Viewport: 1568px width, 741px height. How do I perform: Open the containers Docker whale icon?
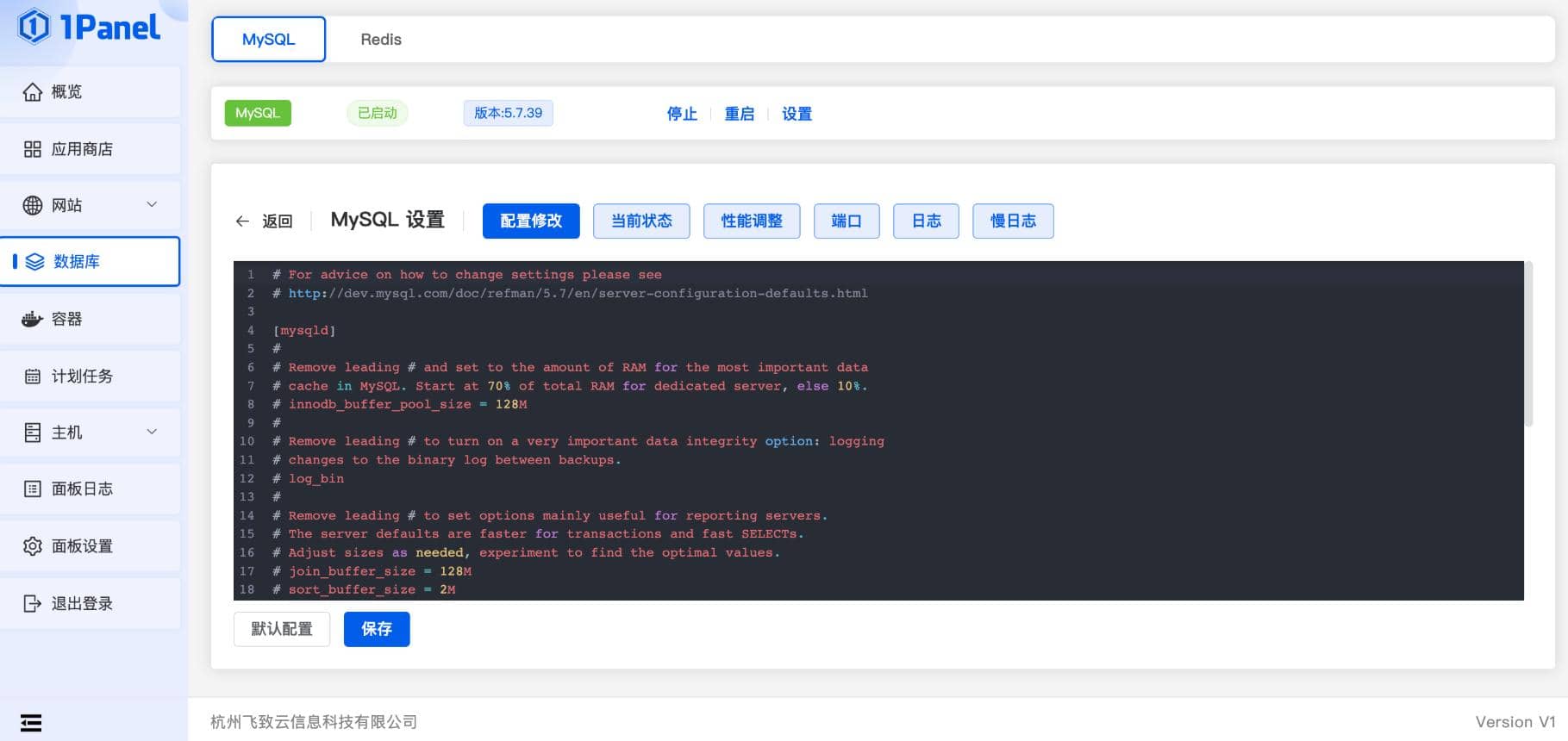pyautogui.click(x=33, y=319)
